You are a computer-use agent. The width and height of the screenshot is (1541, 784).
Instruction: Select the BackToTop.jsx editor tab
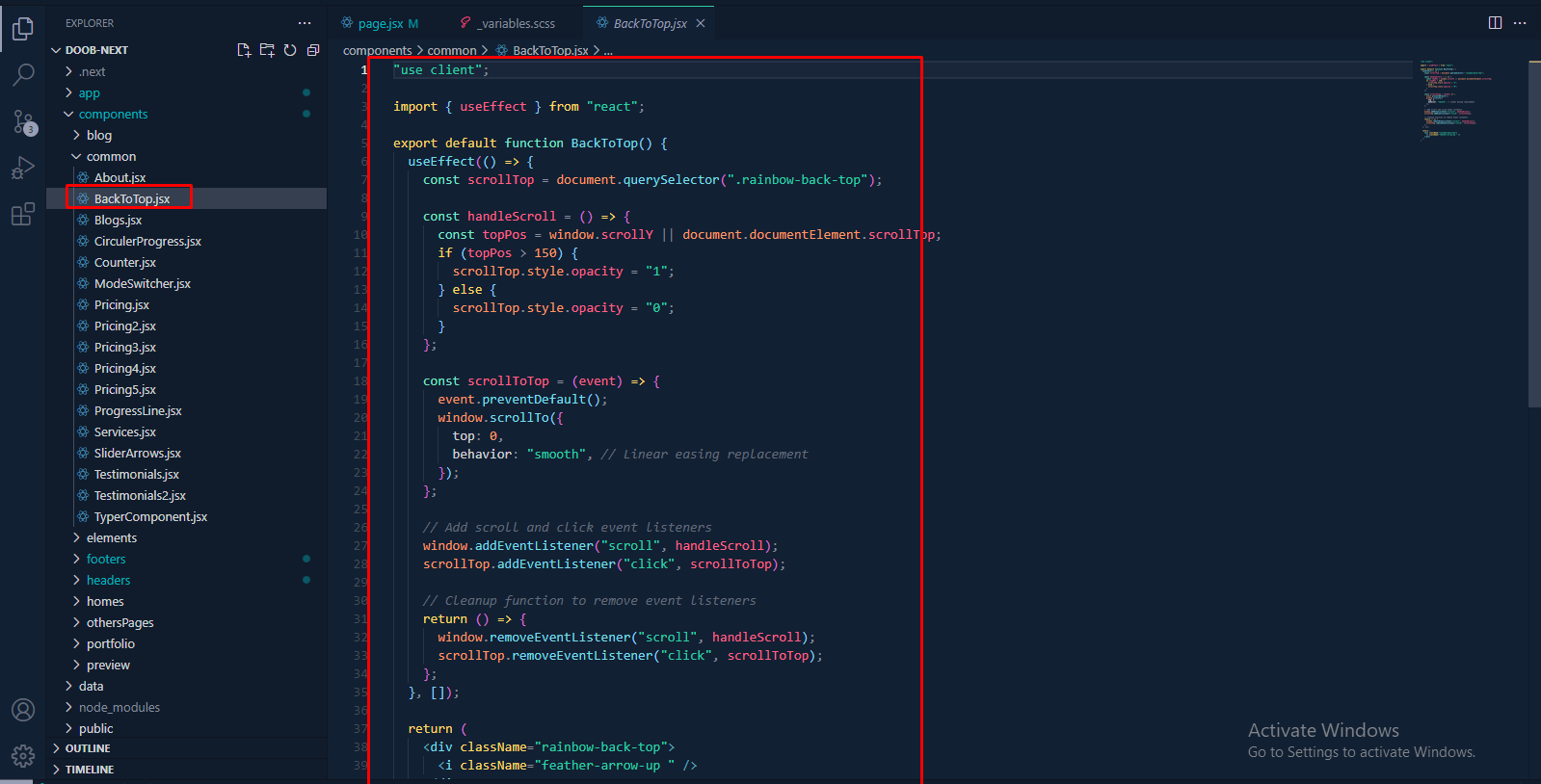coord(650,23)
